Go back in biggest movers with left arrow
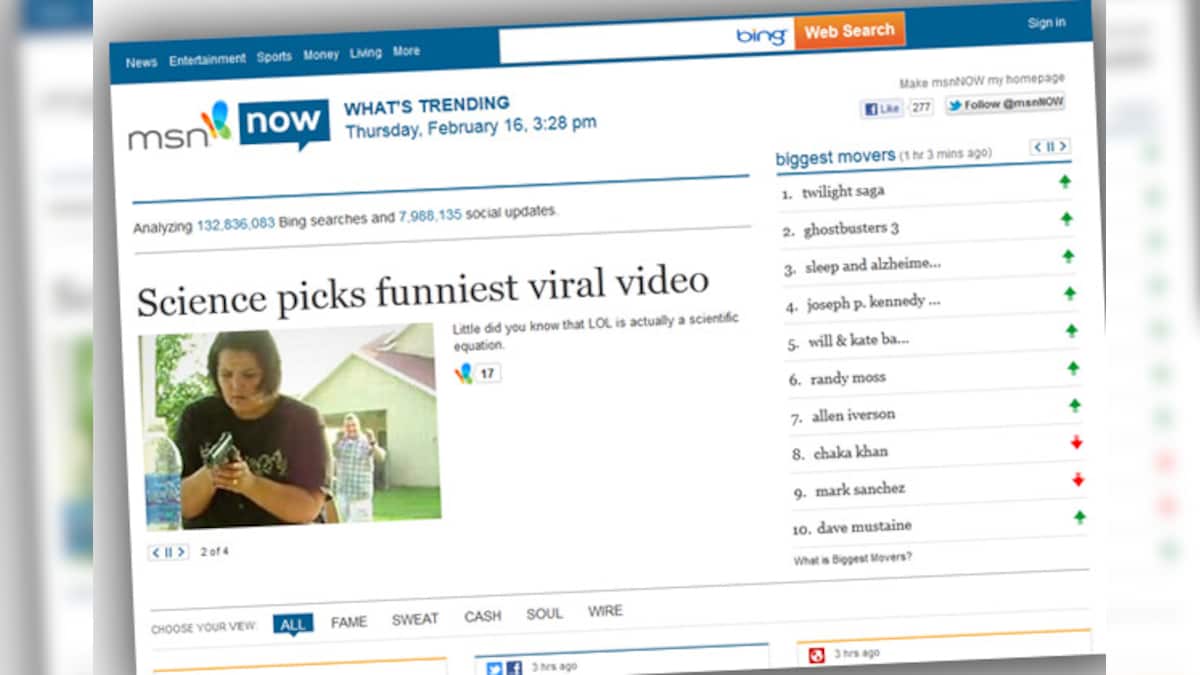 click(x=1038, y=147)
